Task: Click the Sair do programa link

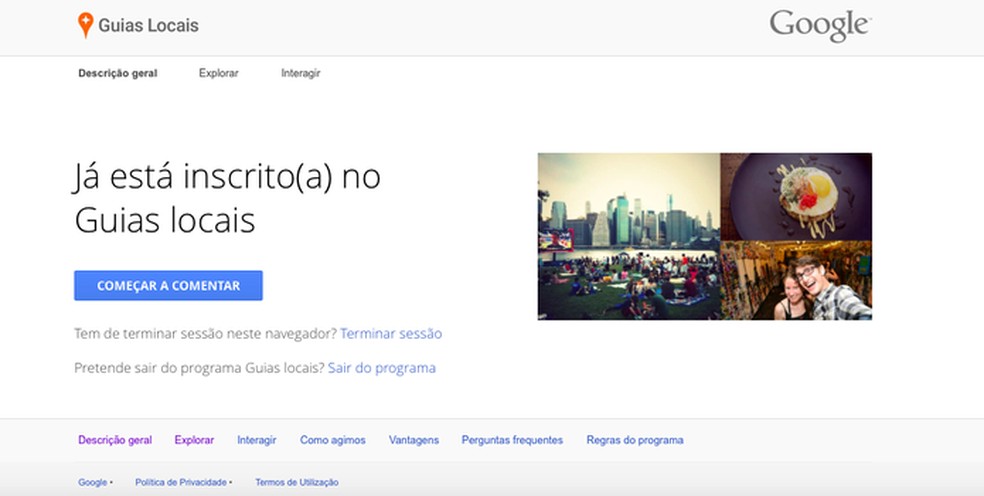Action: (x=382, y=367)
